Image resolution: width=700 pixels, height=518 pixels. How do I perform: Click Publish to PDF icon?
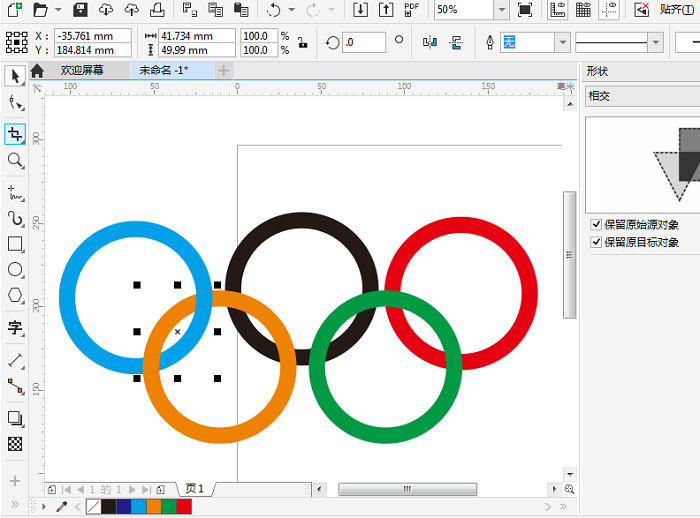point(412,10)
